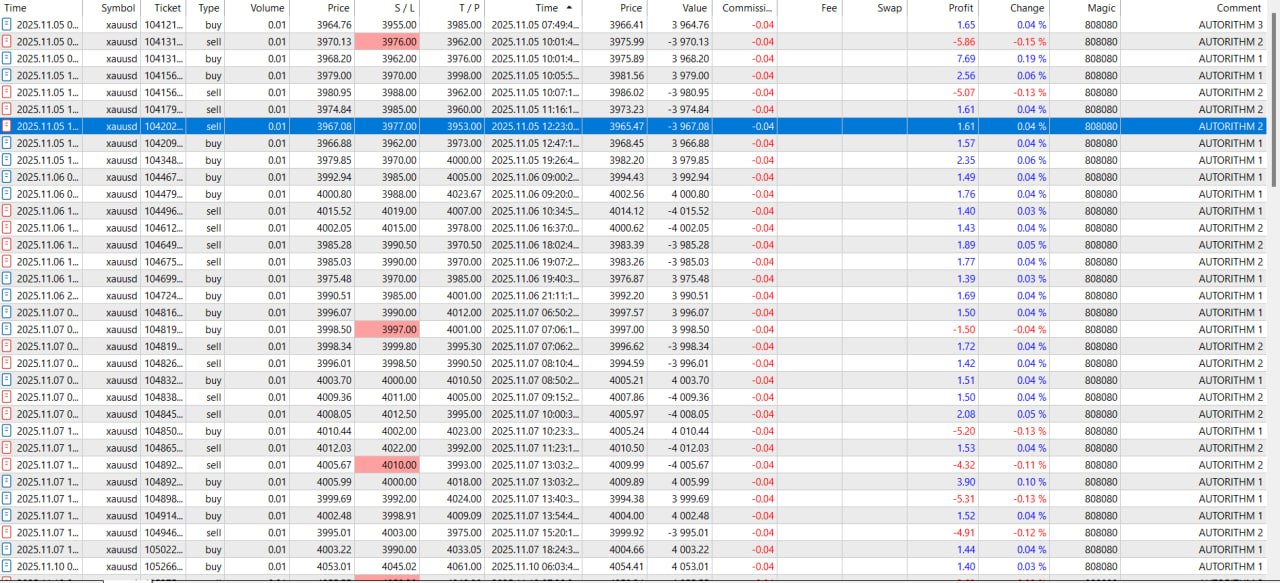
Task: Click the sell icon of the 3970.13 trade row
Action: 8,42
